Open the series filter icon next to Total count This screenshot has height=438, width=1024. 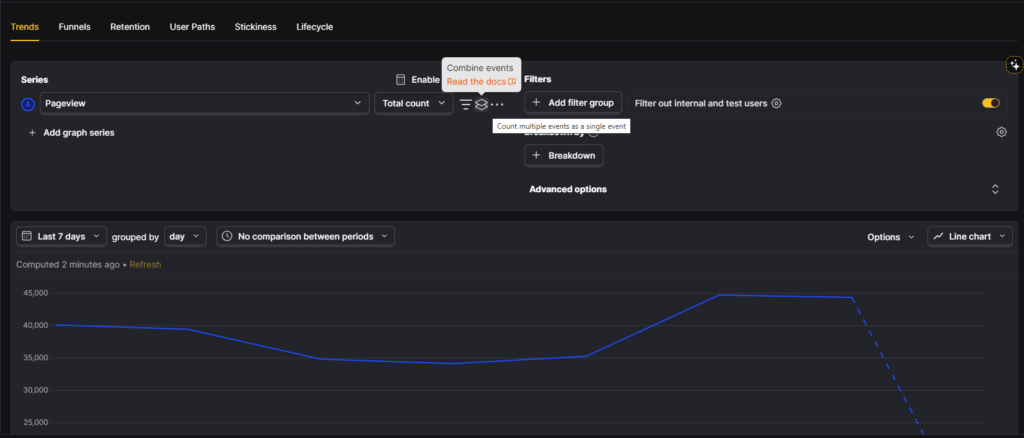(465, 104)
